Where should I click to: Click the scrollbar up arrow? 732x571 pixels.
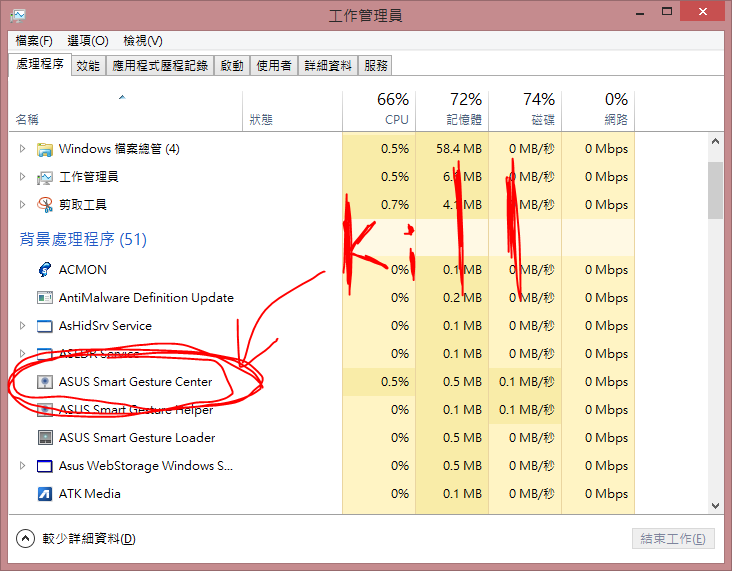coord(715,141)
